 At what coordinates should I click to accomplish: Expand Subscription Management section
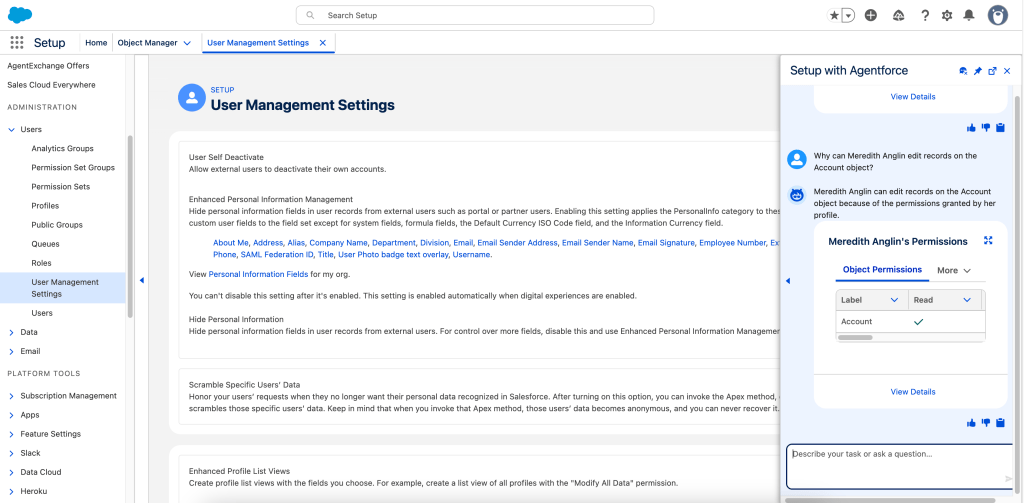pos(11,396)
